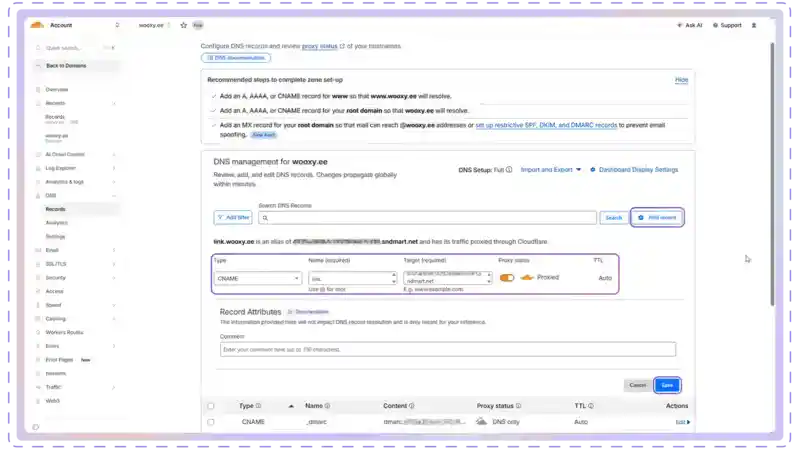Open the CNAME record type dropdown
Screen dimensions: 800x450
tap(258, 279)
